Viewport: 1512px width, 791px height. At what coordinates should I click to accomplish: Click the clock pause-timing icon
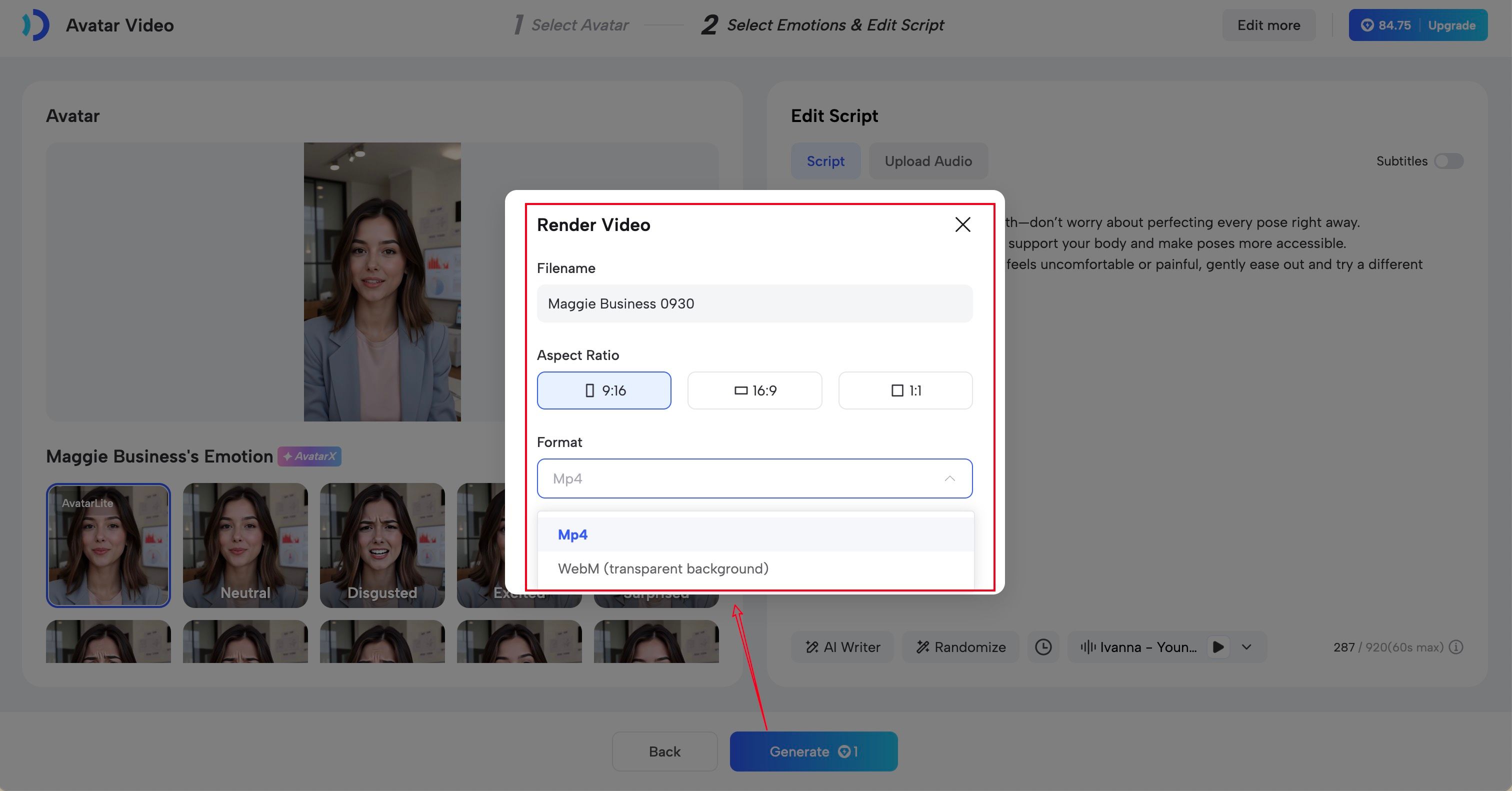[x=1043, y=646]
